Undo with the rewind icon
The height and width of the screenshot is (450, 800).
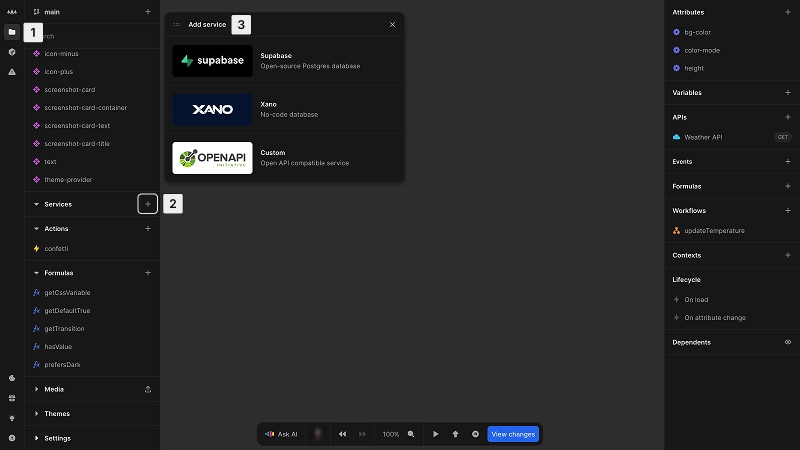click(342, 434)
